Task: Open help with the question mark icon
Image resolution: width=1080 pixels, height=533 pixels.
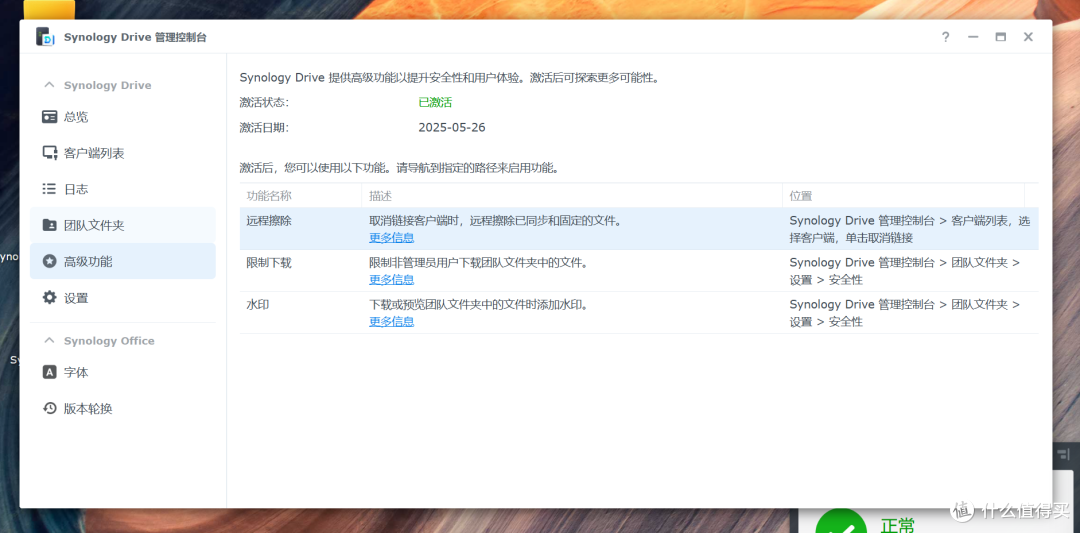Action: pos(946,37)
